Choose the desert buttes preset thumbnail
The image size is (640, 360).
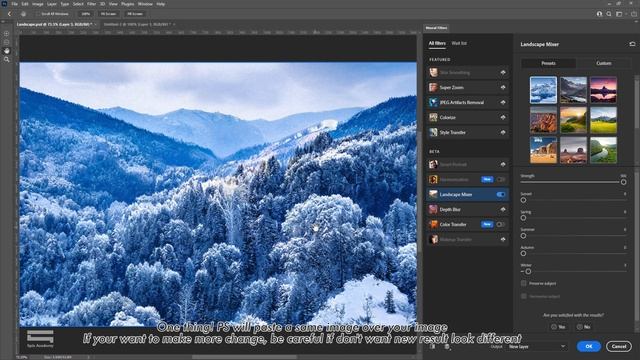573,150
